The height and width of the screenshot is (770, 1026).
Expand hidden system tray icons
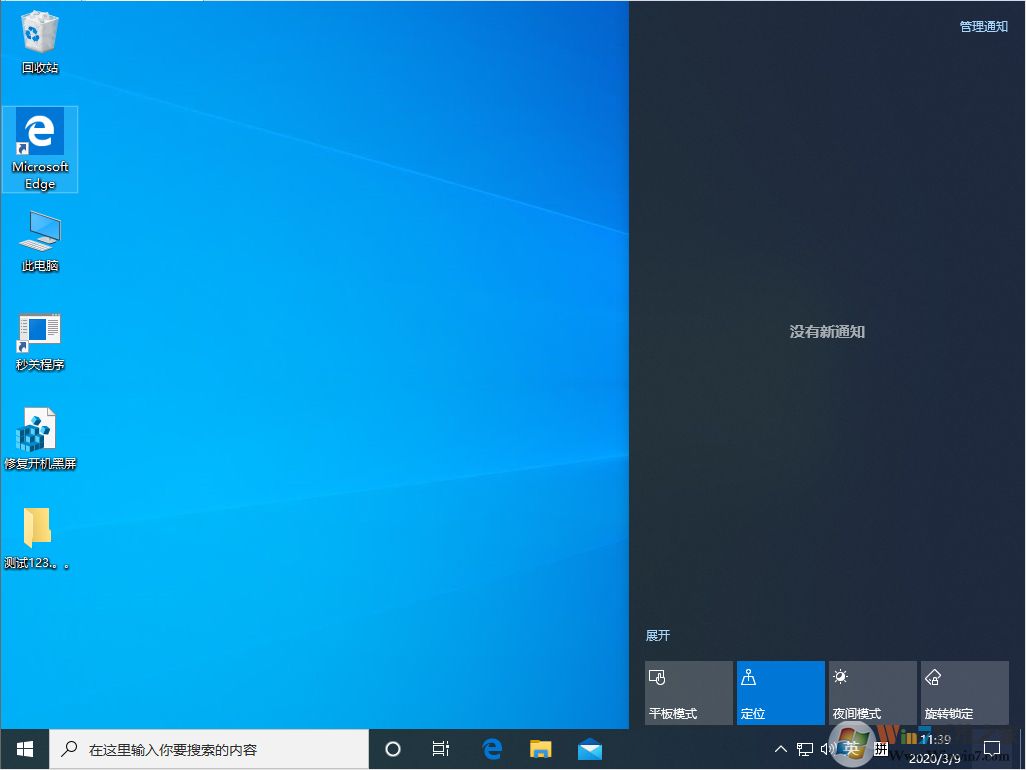[x=780, y=748]
